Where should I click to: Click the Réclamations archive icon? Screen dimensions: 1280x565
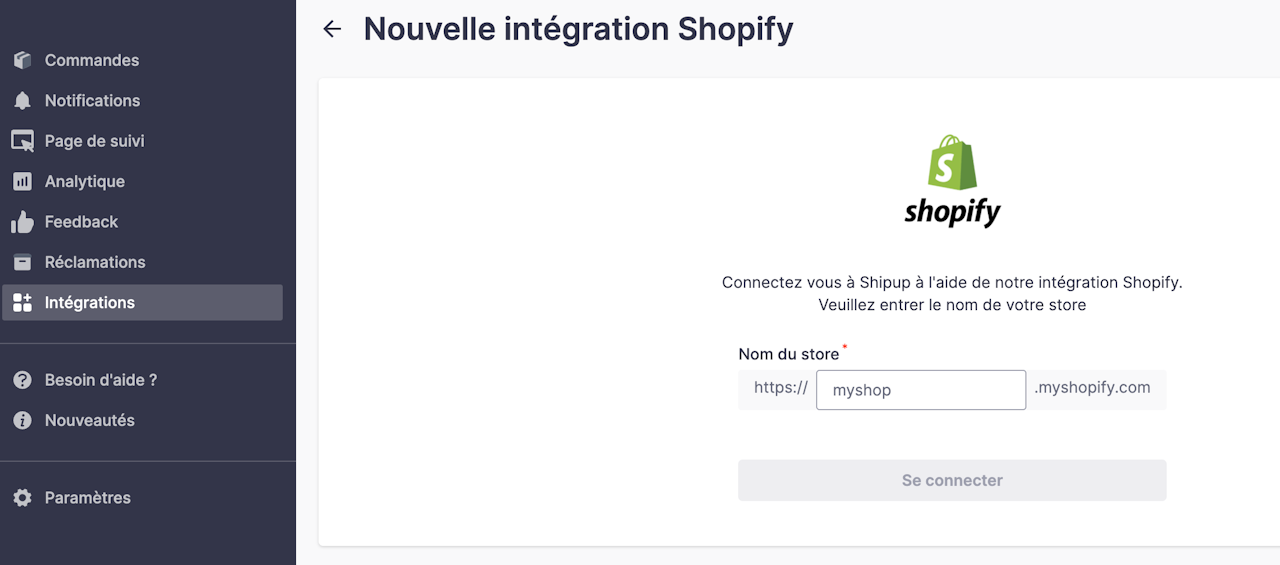point(22,262)
